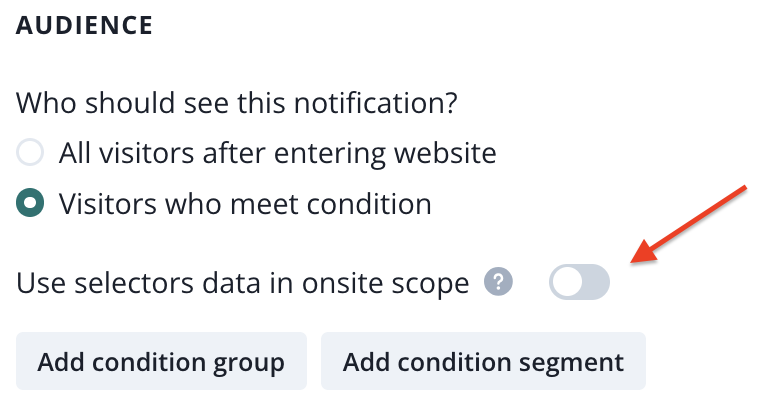Add a new condition group
This screenshot has height=412, width=782.
(x=161, y=361)
